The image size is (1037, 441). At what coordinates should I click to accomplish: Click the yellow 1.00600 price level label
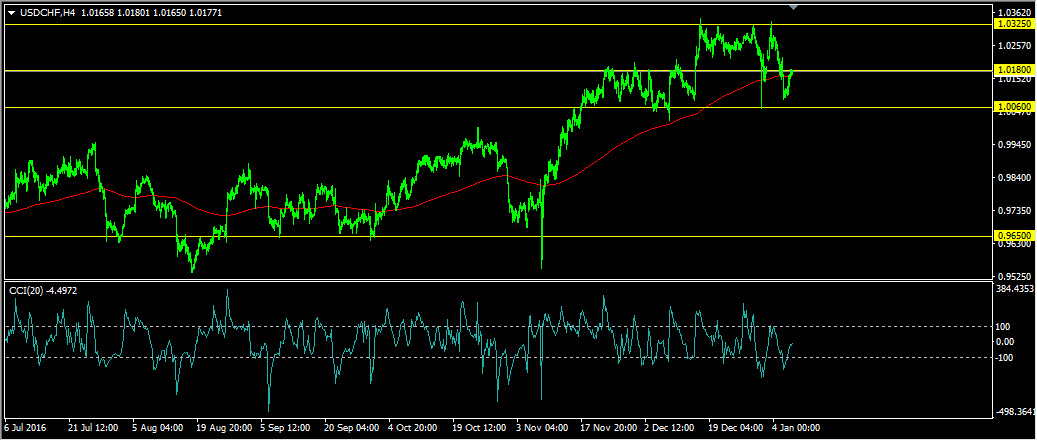(1013, 106)
